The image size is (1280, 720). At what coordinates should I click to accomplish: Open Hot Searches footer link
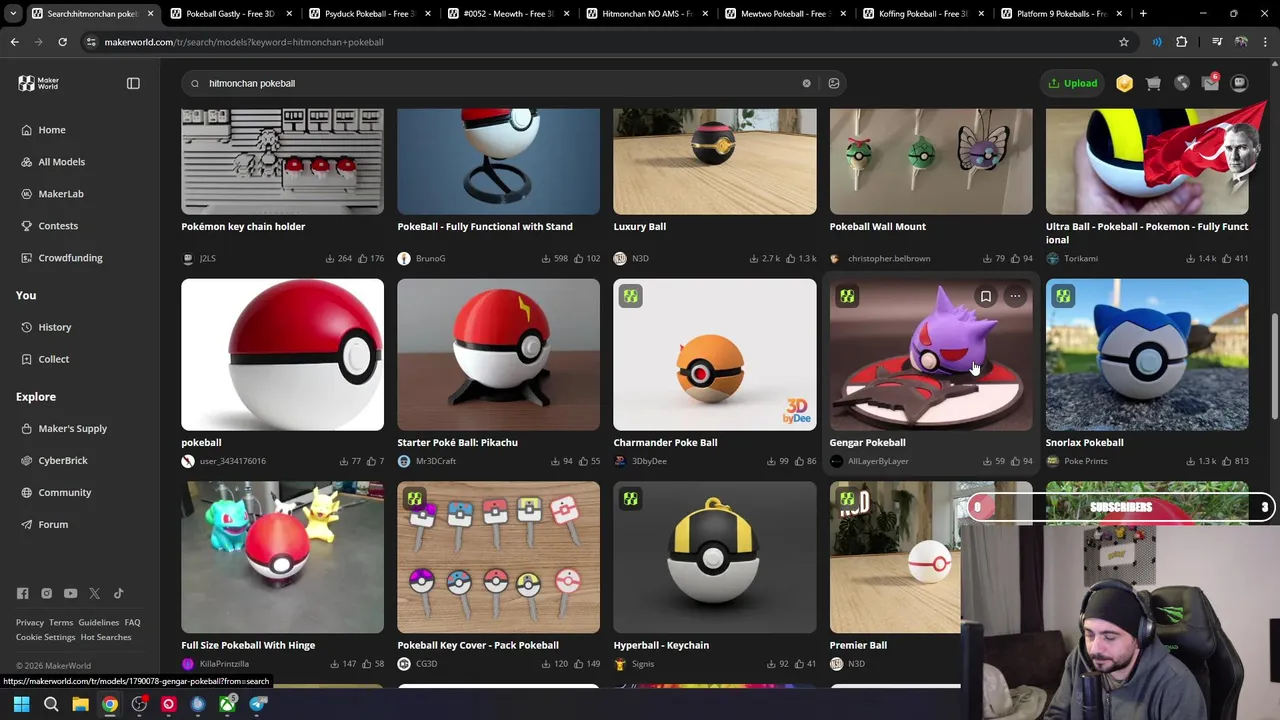(x=106, y=637)
